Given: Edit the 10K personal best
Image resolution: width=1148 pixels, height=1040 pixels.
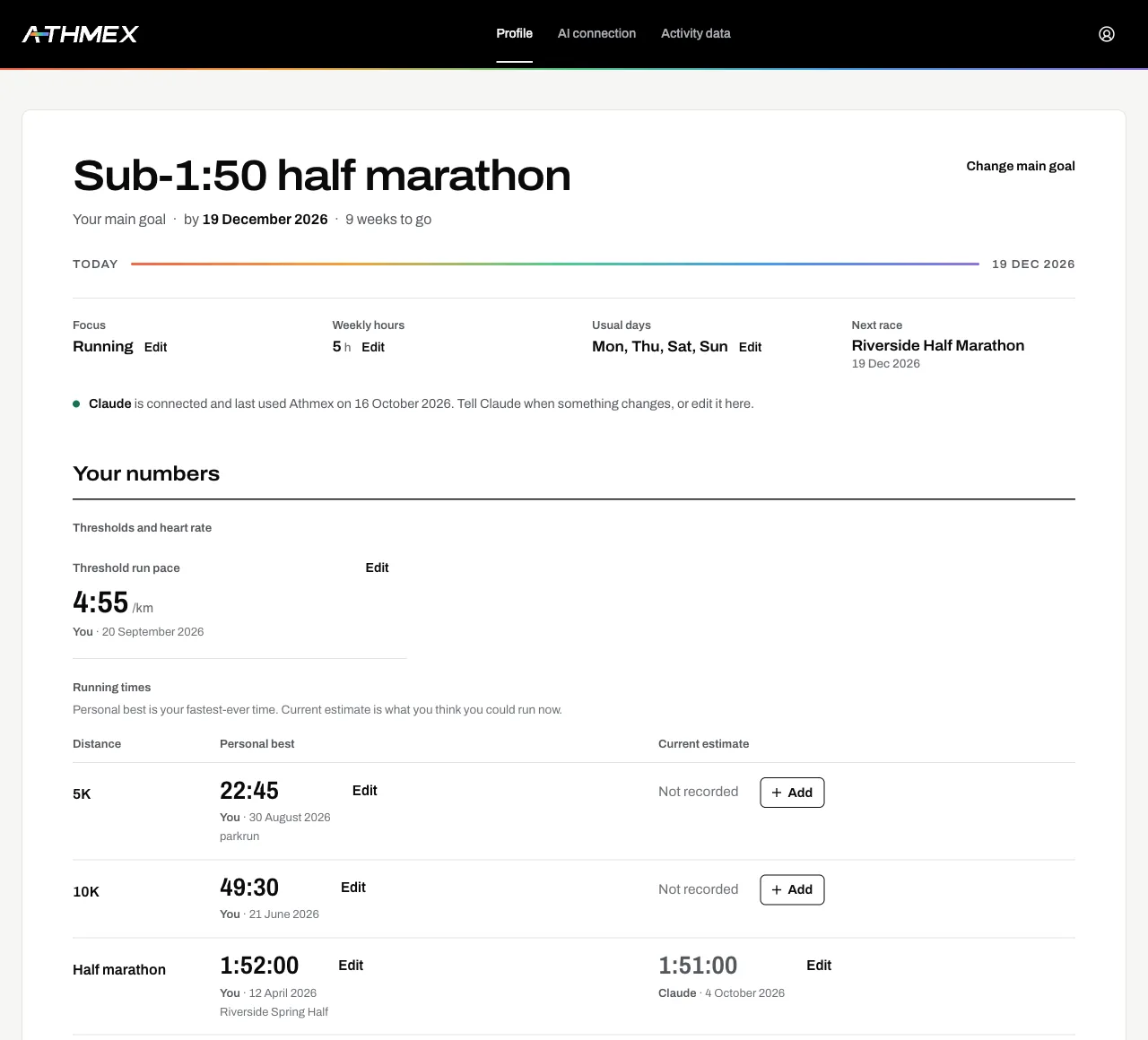Looking at the screenshot, I should (353, 887).
